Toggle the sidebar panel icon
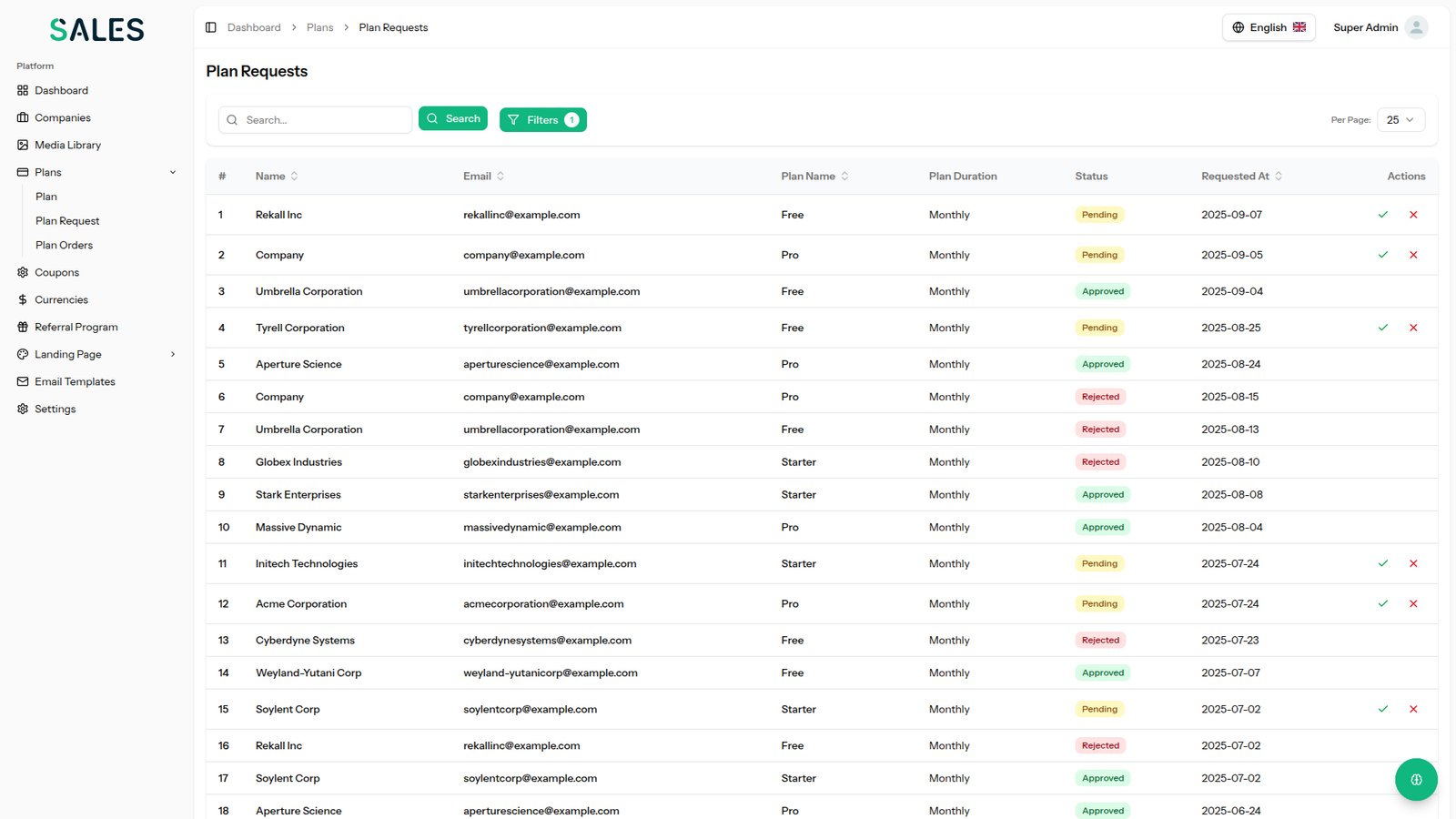 211,27
